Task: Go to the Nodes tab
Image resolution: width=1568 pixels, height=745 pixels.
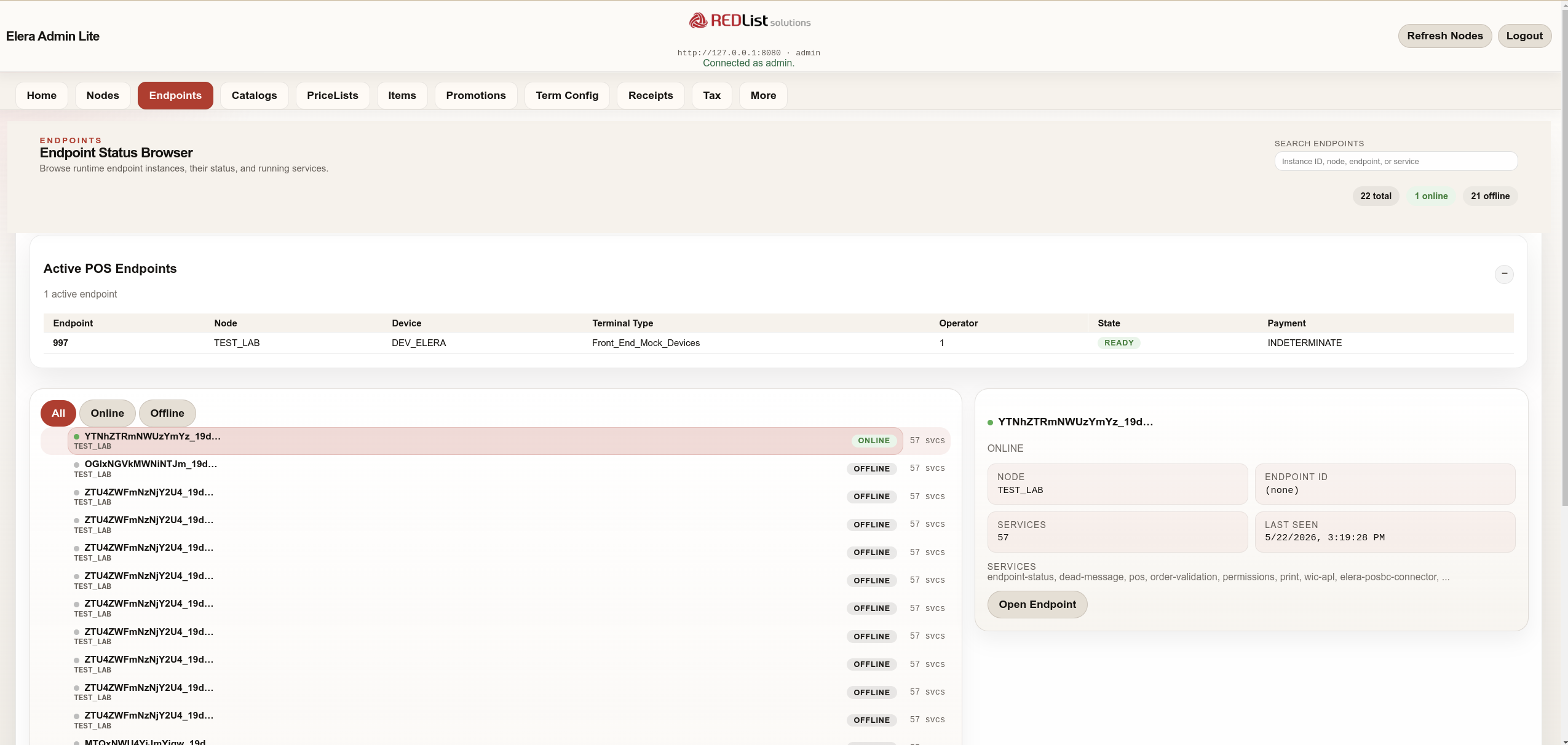Action: [x=103, y=95]
